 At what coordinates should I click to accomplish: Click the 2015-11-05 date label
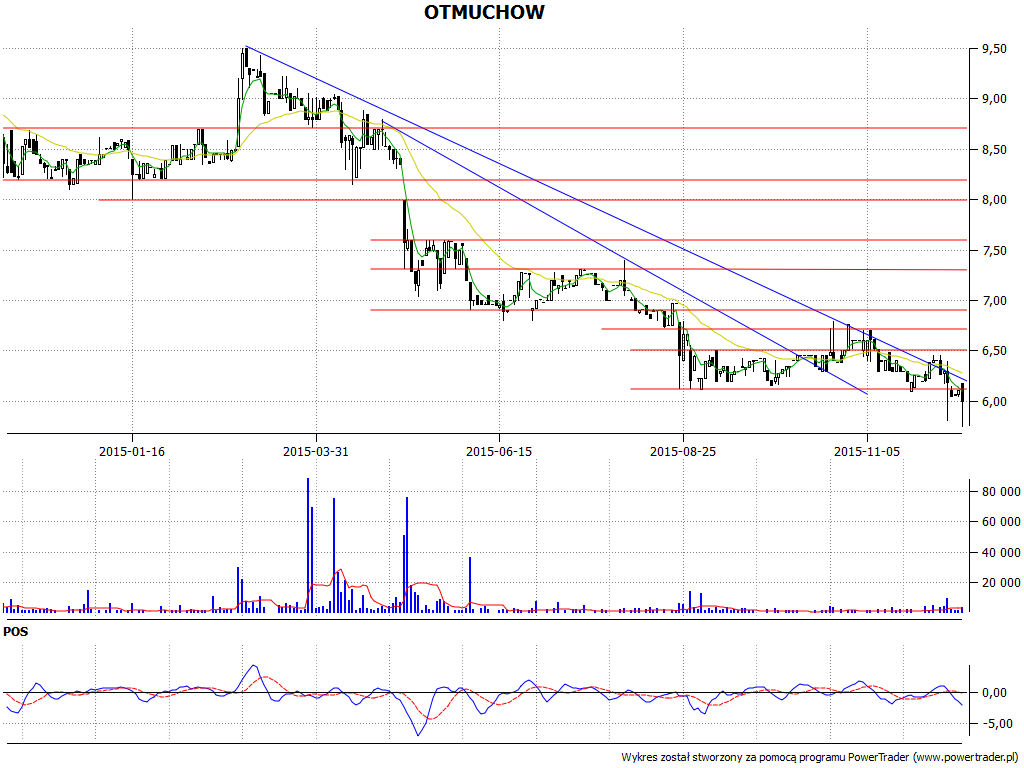click(x=867, y=451)
